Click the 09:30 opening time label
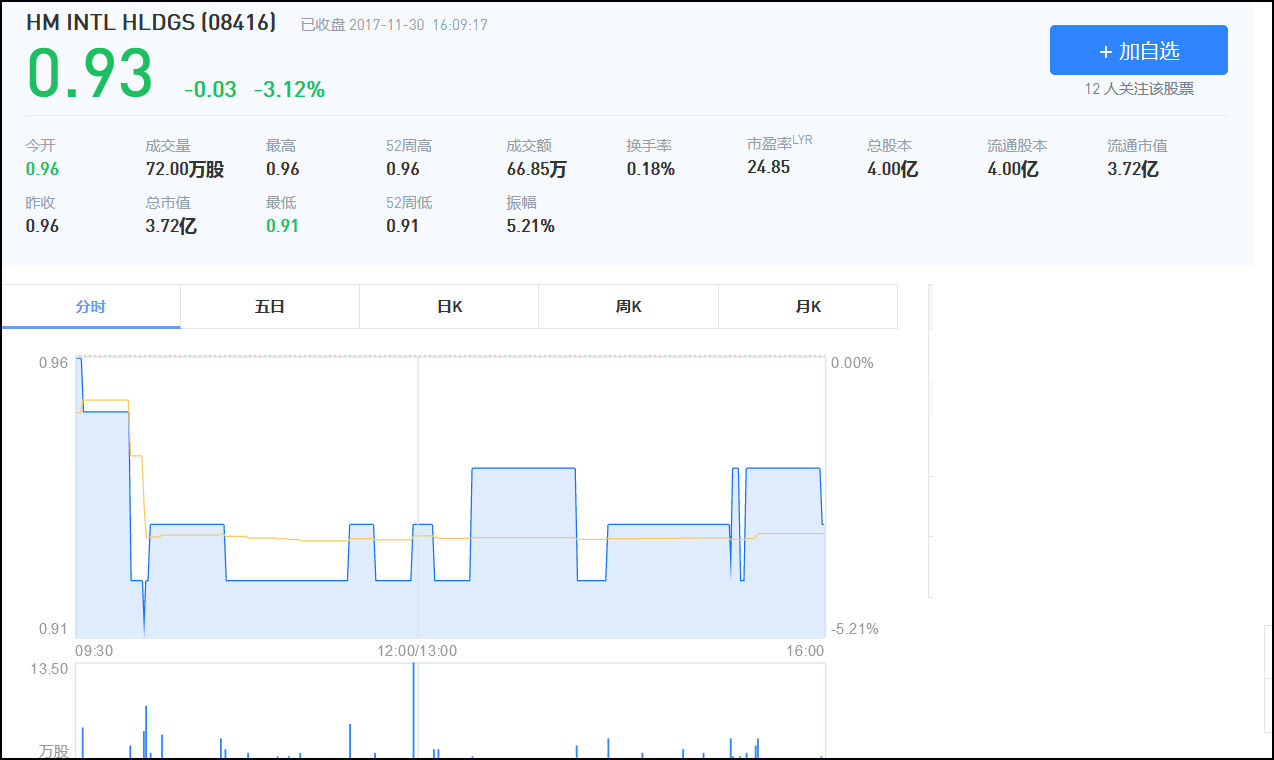The width and height of the screenshot is (1274, 760). click(x=94, y=651)
